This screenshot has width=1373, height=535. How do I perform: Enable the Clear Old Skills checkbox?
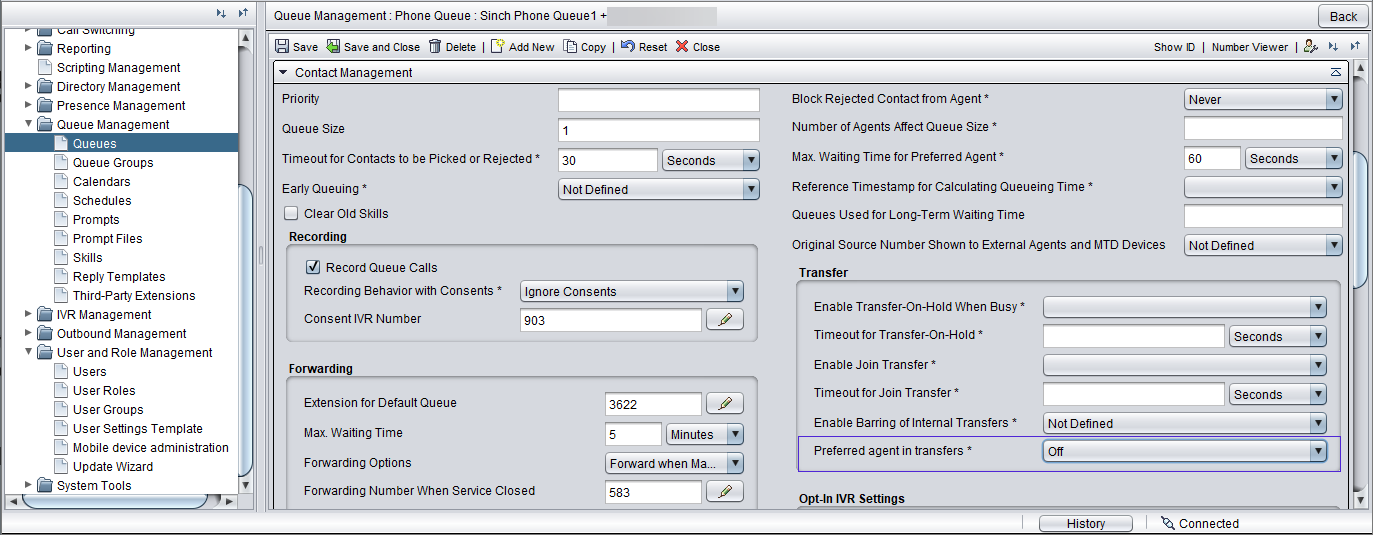(291, 213)
